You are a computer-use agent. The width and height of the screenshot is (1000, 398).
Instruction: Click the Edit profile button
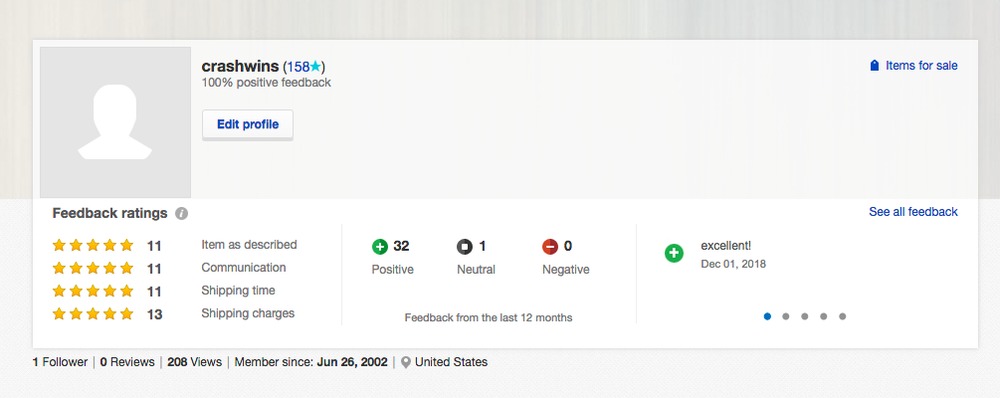point(247,124)
